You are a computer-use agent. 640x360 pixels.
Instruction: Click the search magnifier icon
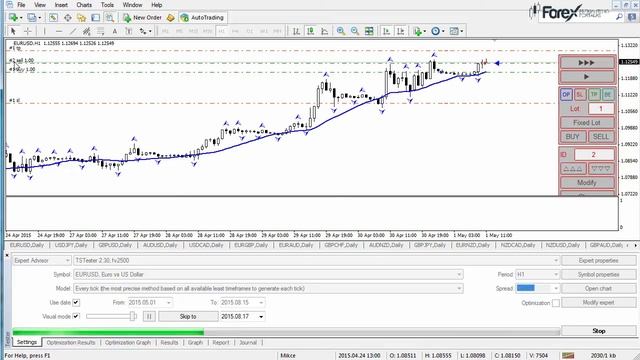(x=619, y=17)
